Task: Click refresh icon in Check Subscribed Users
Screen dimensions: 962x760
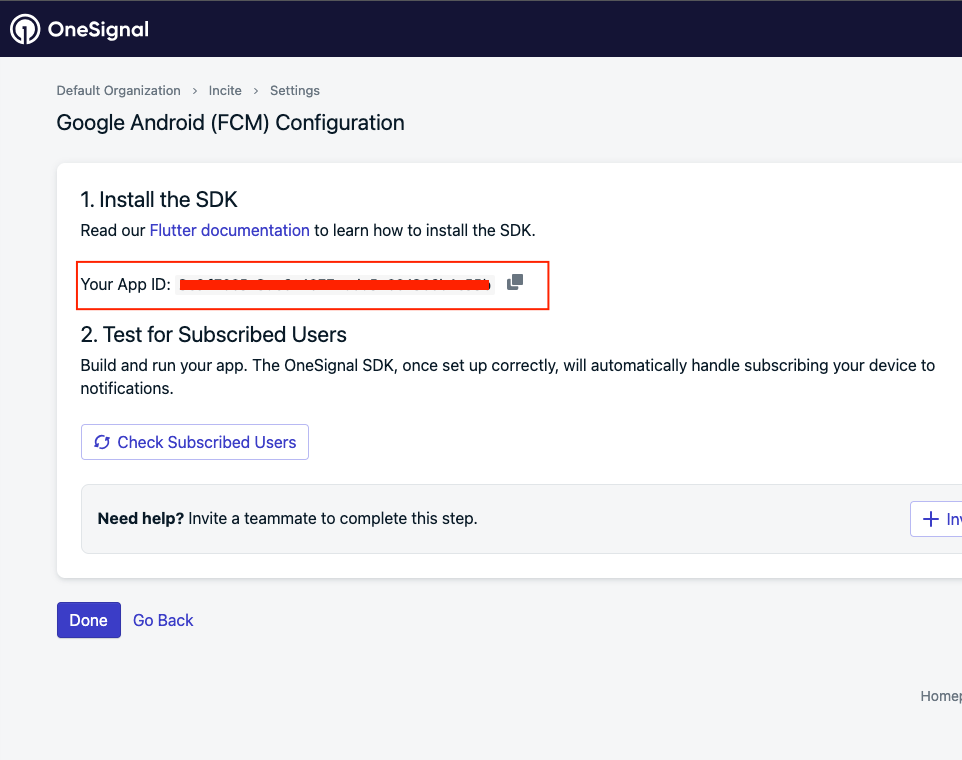Action: [101, 442]
